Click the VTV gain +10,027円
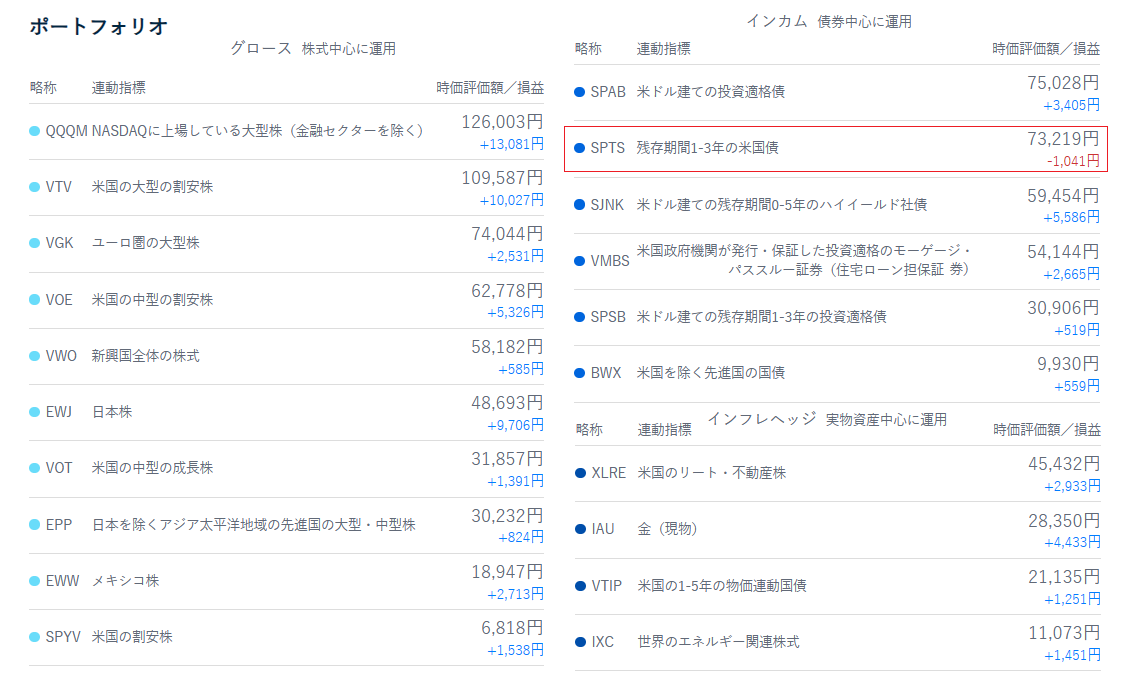The height and width of the screenshot is (675, 1125). tap(512, 200)
